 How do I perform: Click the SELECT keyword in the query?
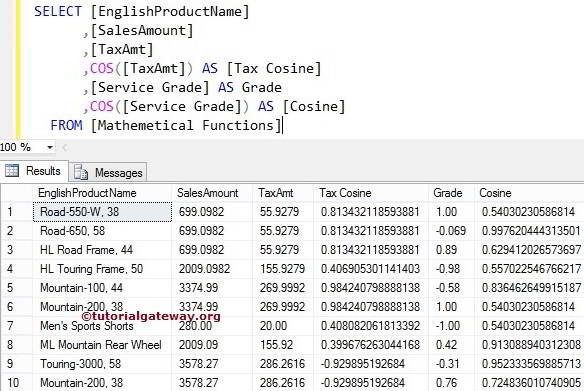click(x=58, y=11)
